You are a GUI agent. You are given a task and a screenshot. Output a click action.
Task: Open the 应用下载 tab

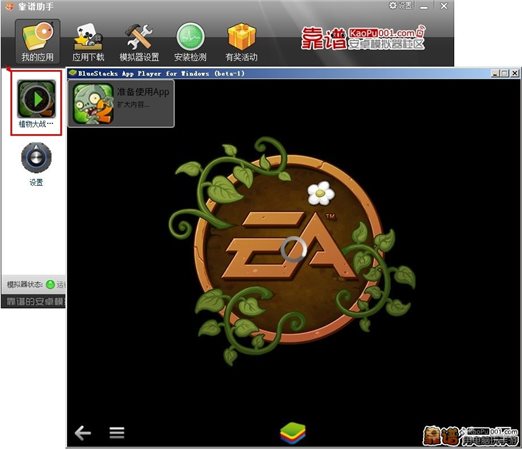[88, 42]
